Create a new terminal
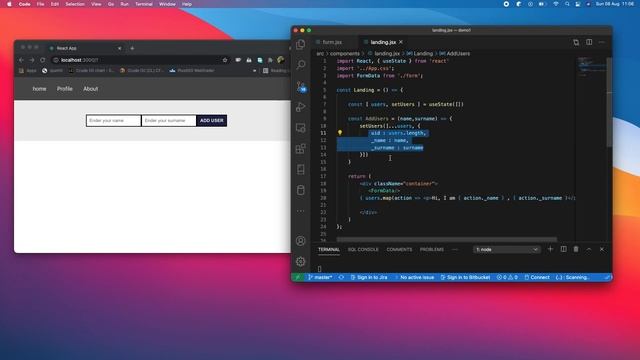Image resolution: width=640 pixels, height=360 pixels. pos(550,249)
